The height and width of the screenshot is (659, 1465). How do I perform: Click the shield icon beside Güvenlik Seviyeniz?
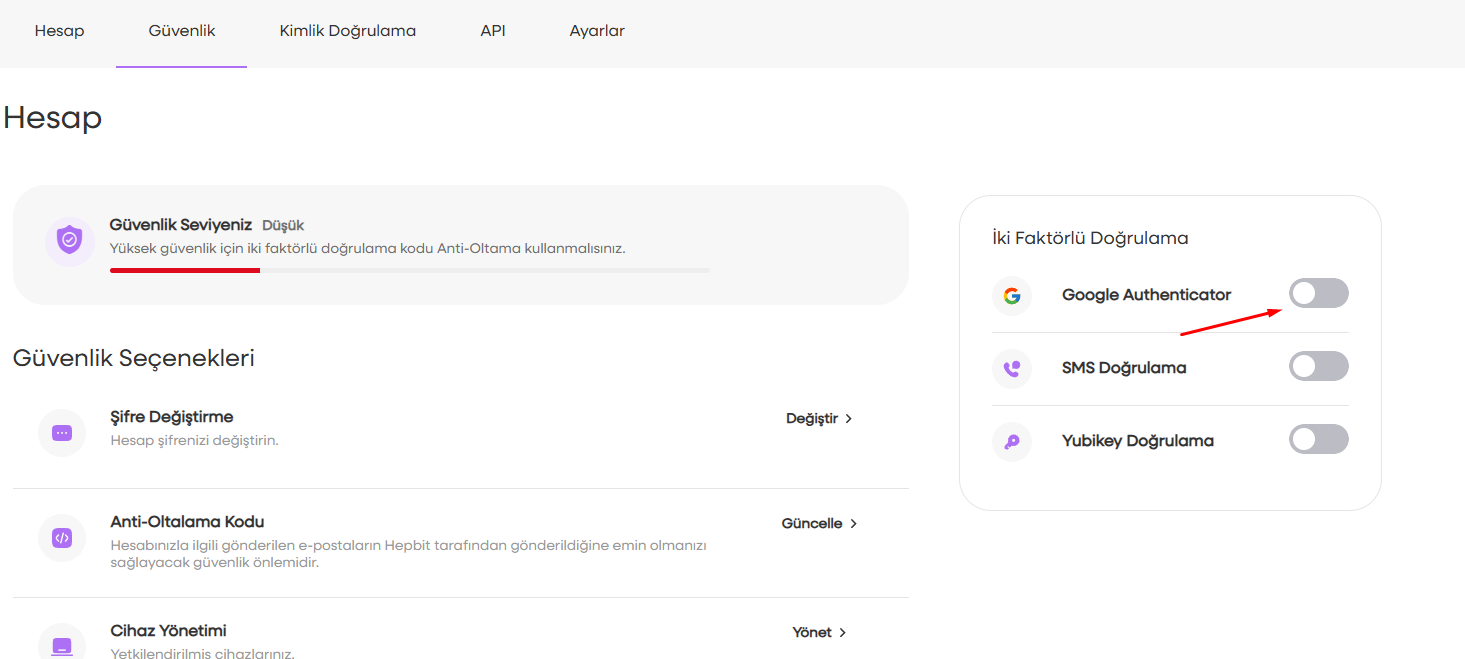[x=69, y=241]
